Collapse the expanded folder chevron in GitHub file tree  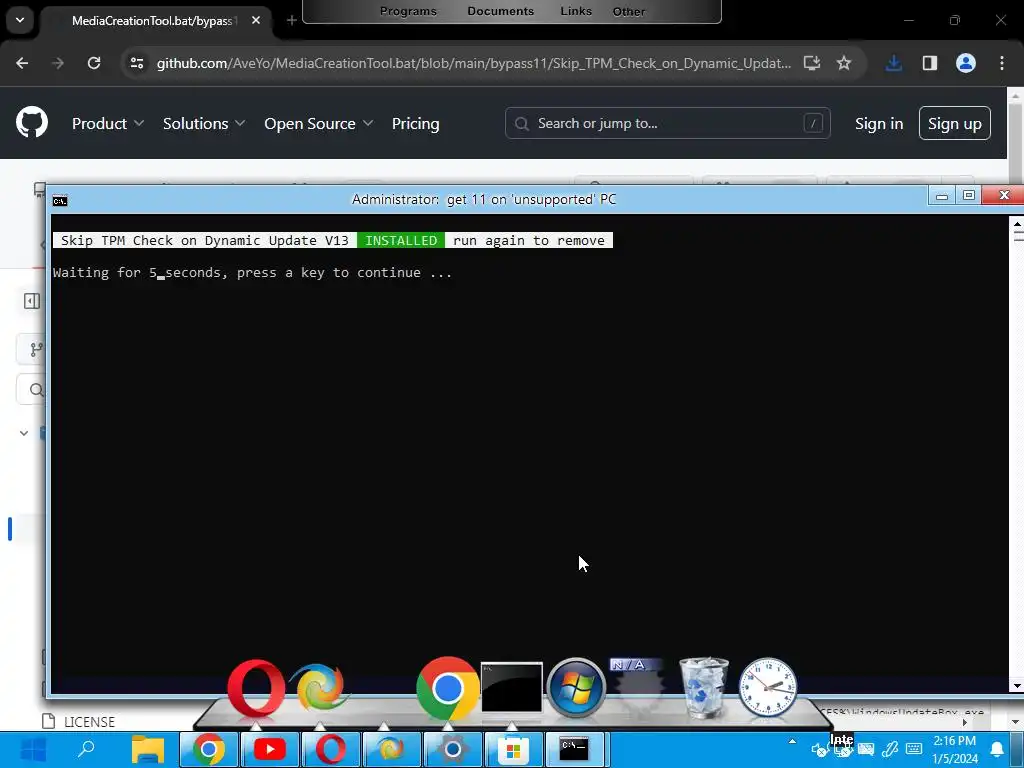click(24, 432)
